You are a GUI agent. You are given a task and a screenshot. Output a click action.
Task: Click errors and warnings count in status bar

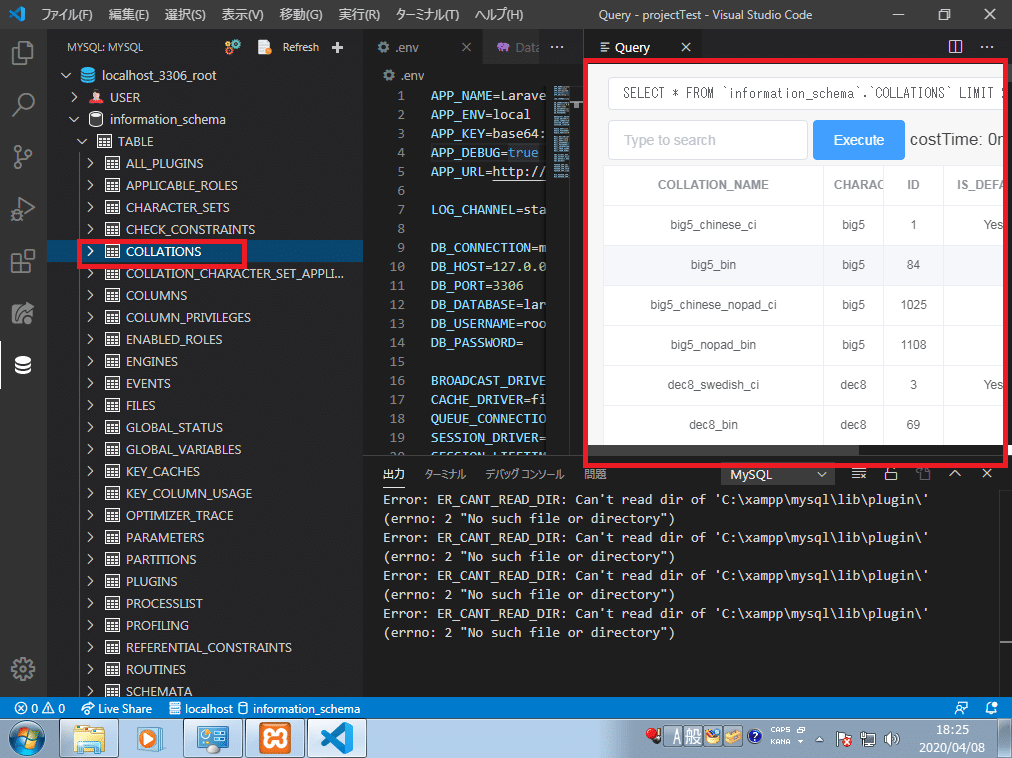tap(40, 708)
